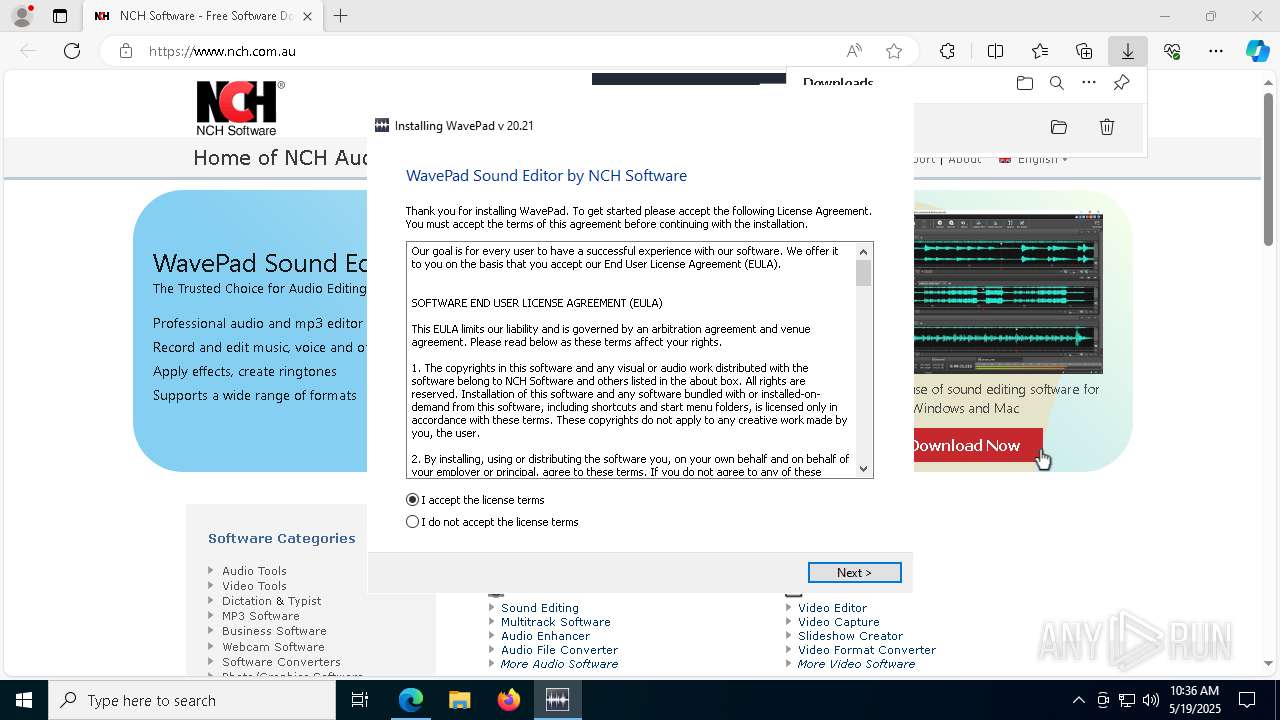Open tab actions menu icon

pyautogui.click(x=60, y=16)
